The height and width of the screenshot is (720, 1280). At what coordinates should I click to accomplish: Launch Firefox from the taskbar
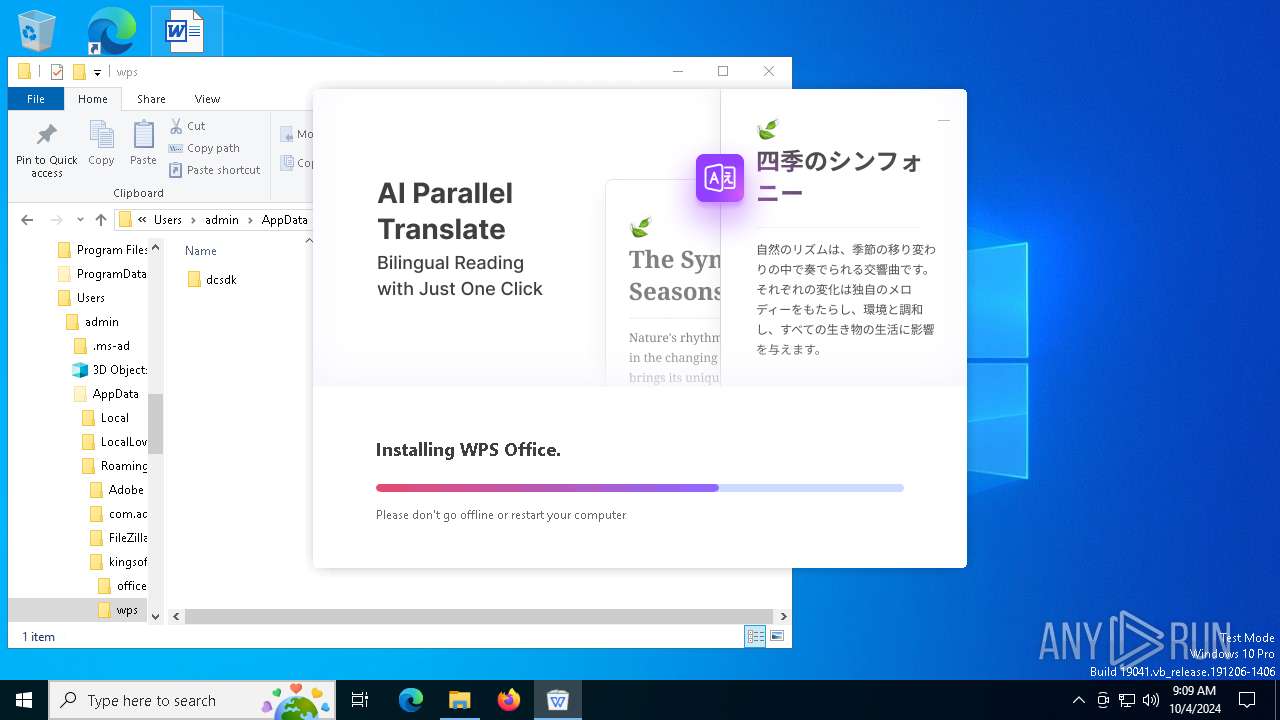coord(509,700)
